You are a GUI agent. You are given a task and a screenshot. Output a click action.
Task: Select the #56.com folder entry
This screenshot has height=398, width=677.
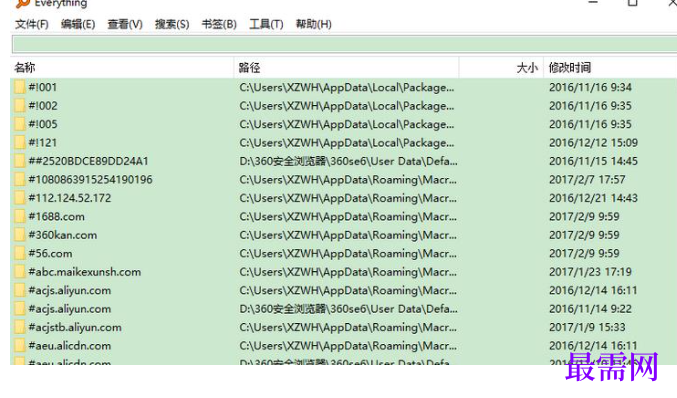343,253
